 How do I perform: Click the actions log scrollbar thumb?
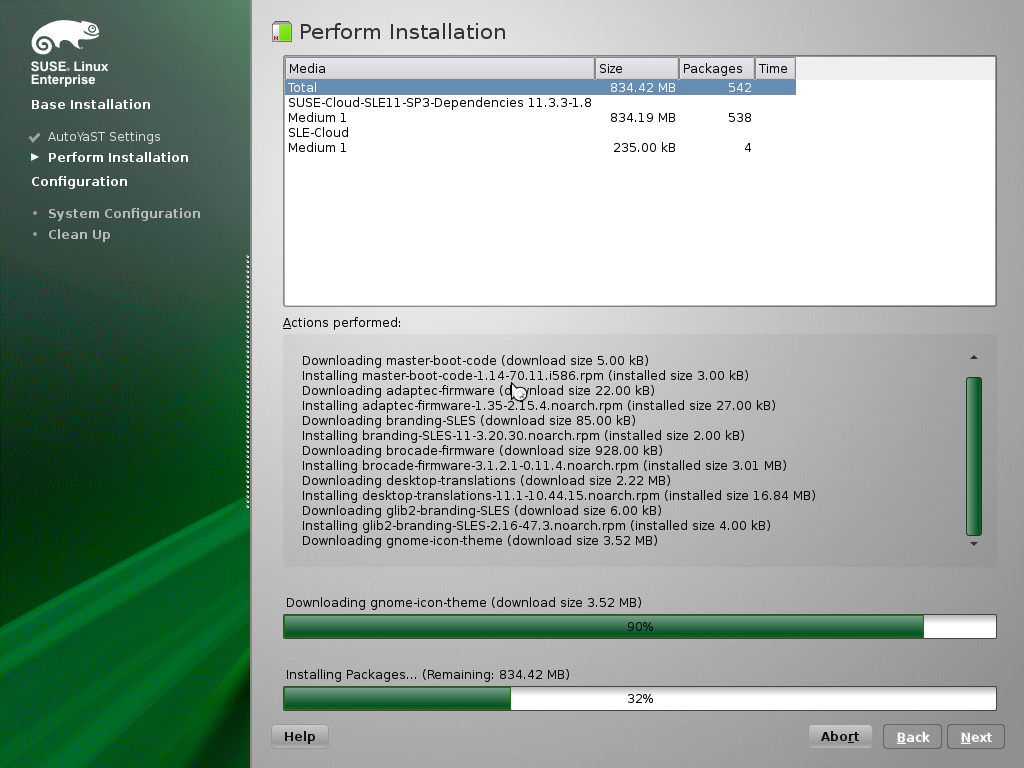click(x=974, y=456)
